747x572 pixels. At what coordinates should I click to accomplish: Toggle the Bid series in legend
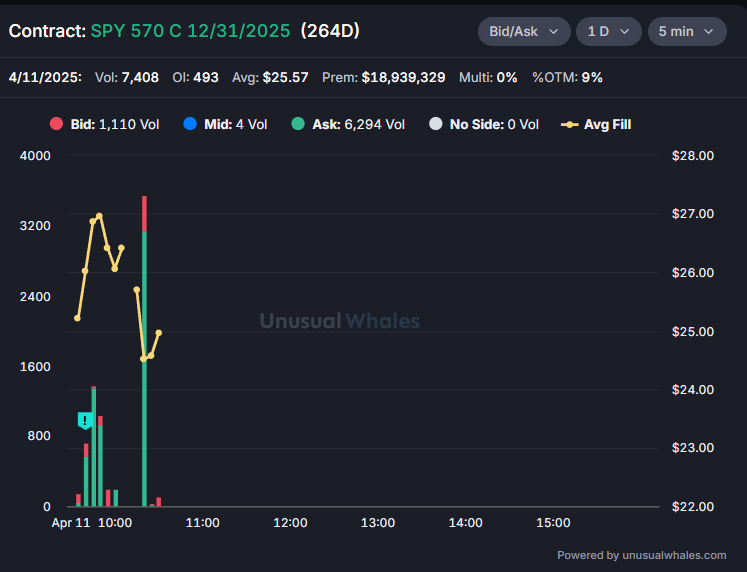pos(104,124)
